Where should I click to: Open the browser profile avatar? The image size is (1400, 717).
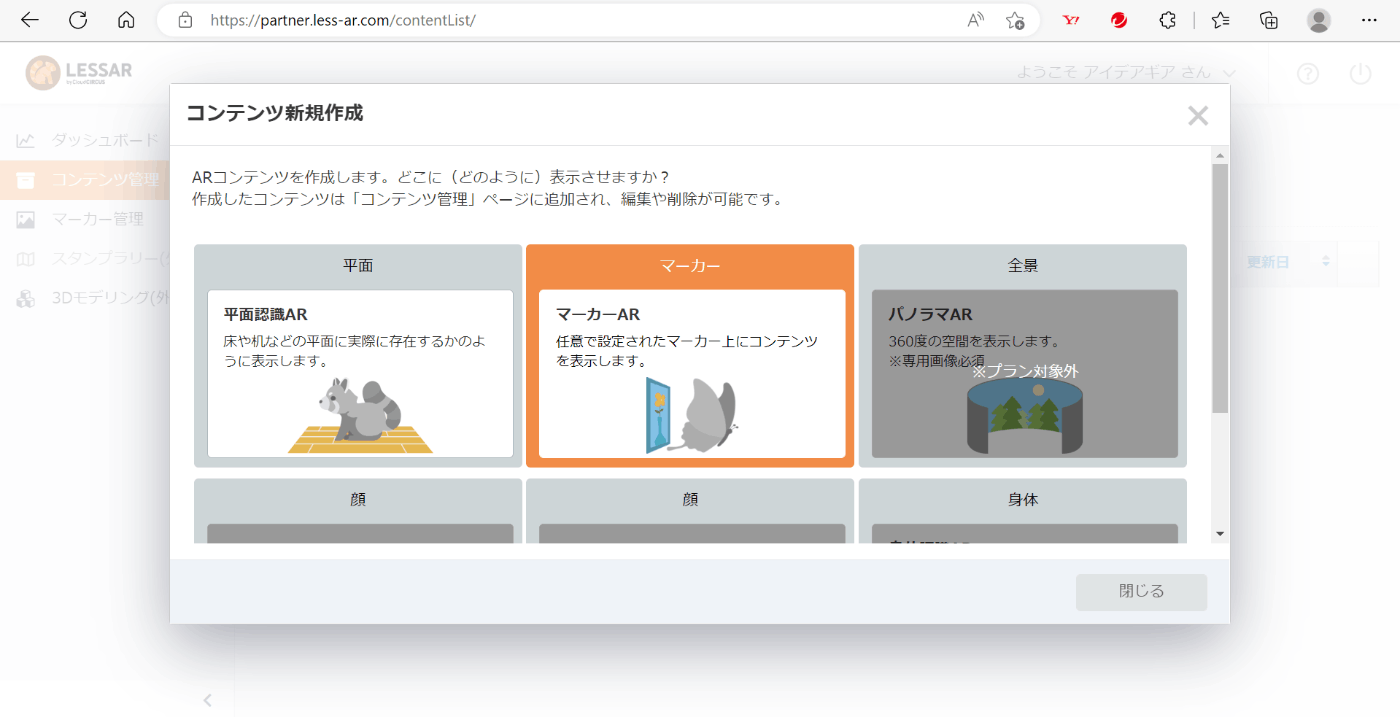point(1319,20)
